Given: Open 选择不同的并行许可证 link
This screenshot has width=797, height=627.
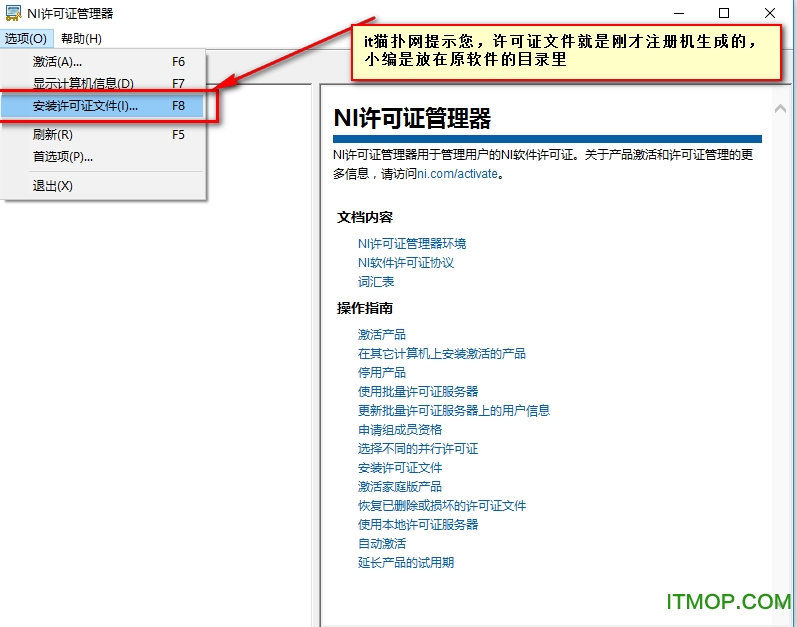Looking at the screenshot, I should point(418,449).
